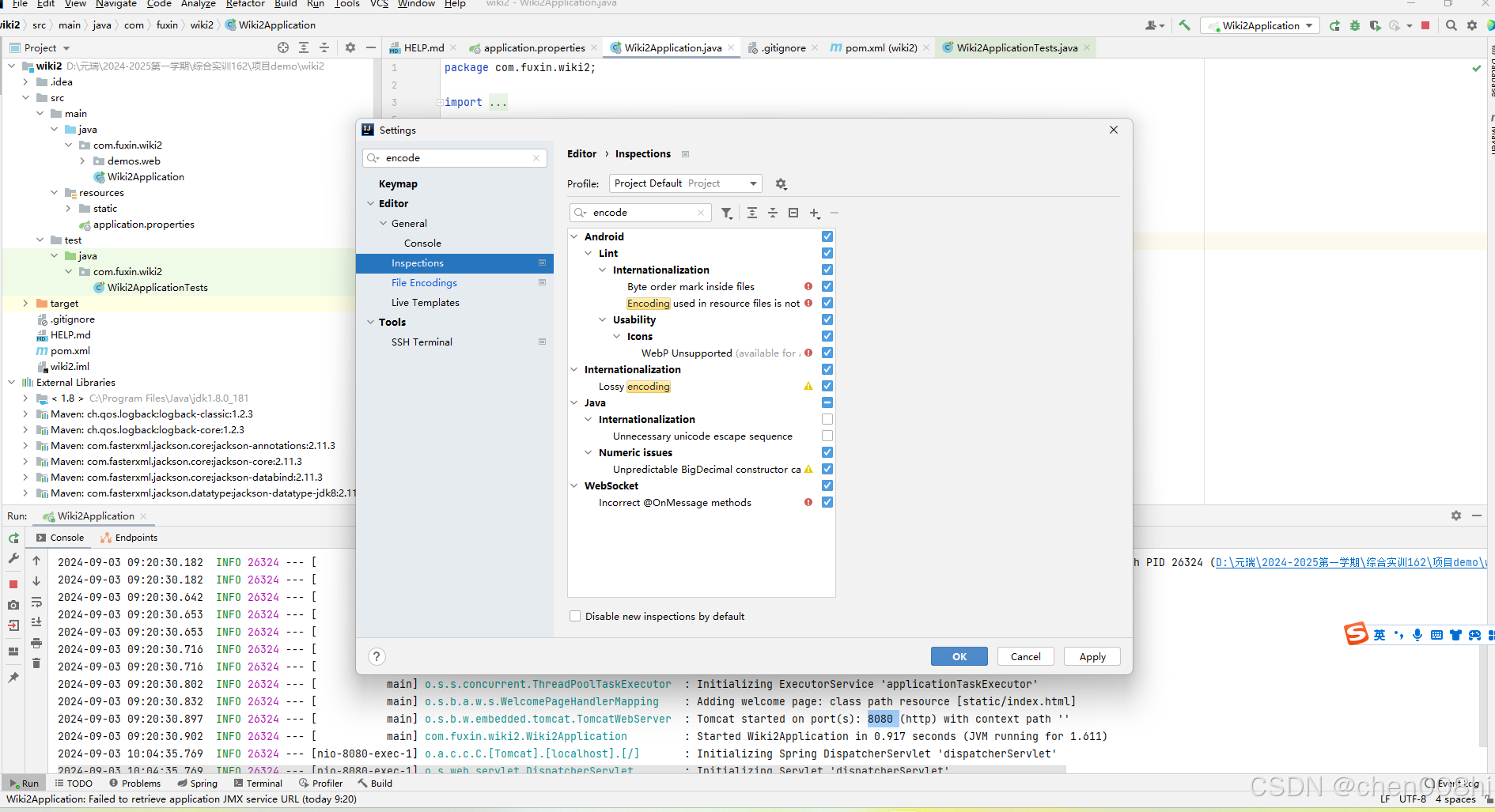The width and height of the screenshot is (1495, 812).
Task: Click the Debug bug icon in the toolbar
Action: [1355, 25]
